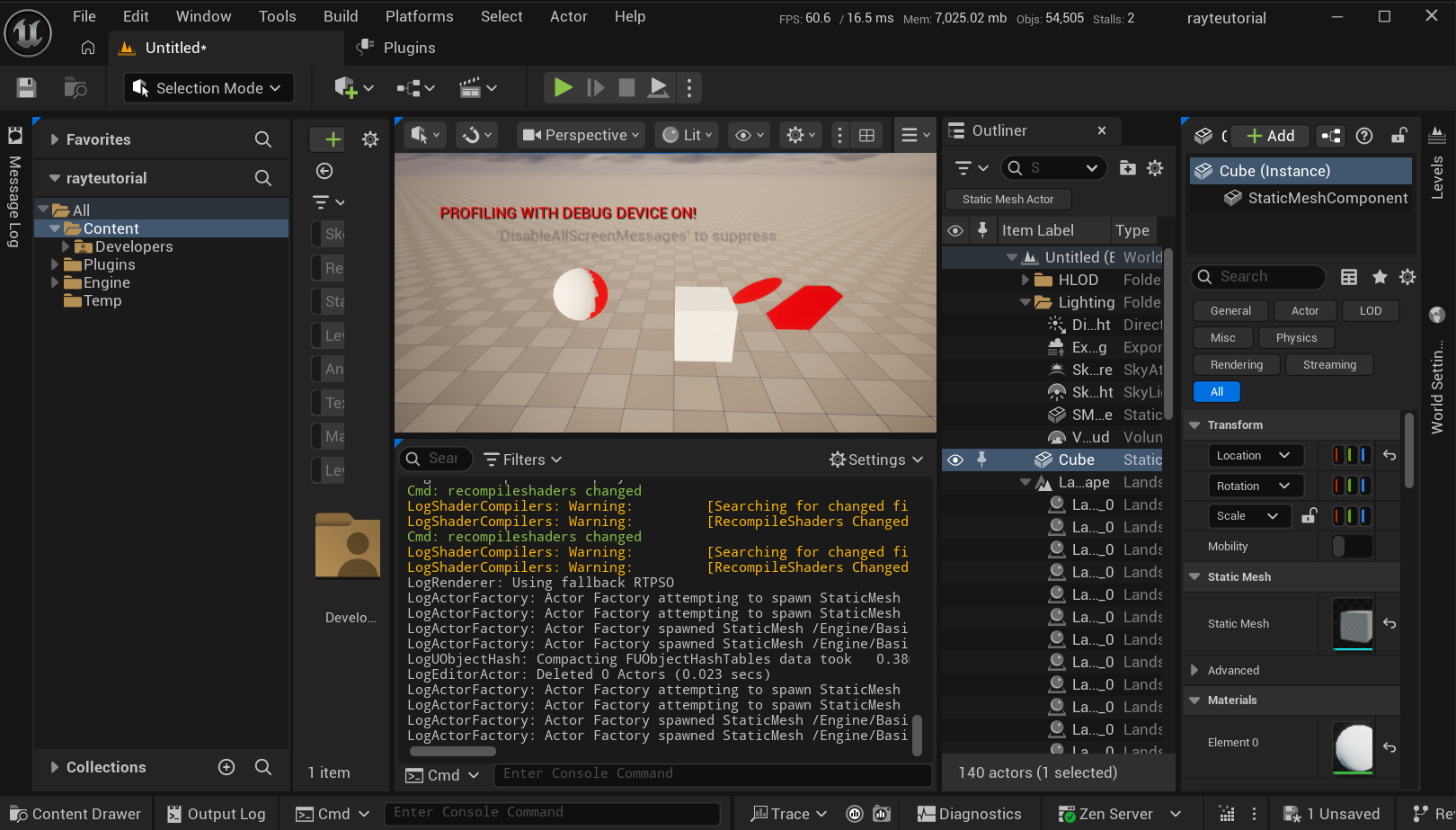Open the Lit view mode dropdown
The height and width of the screenshot is (830, 1456).
[x=688, y=135]
